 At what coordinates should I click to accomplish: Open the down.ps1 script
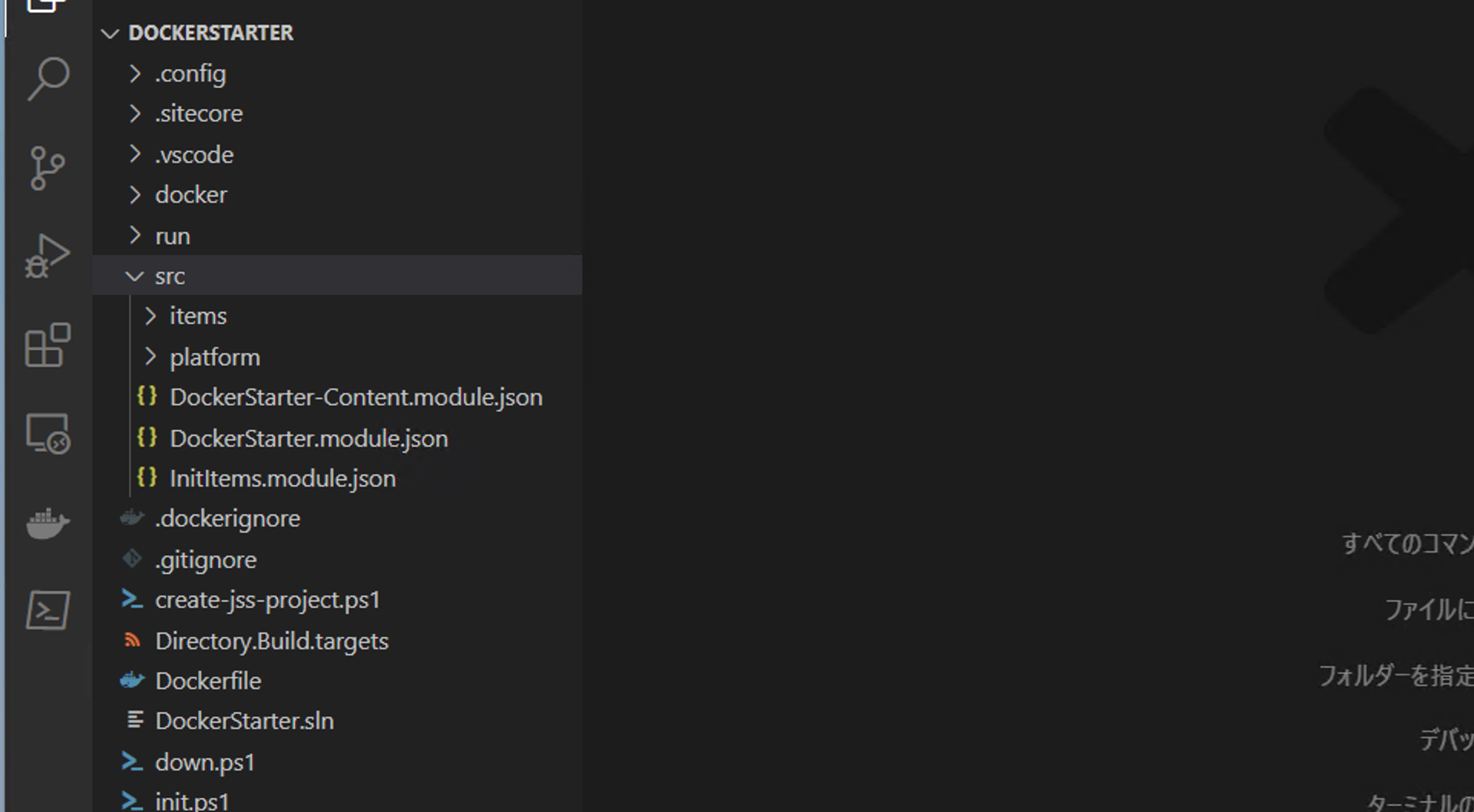point(204,762)
